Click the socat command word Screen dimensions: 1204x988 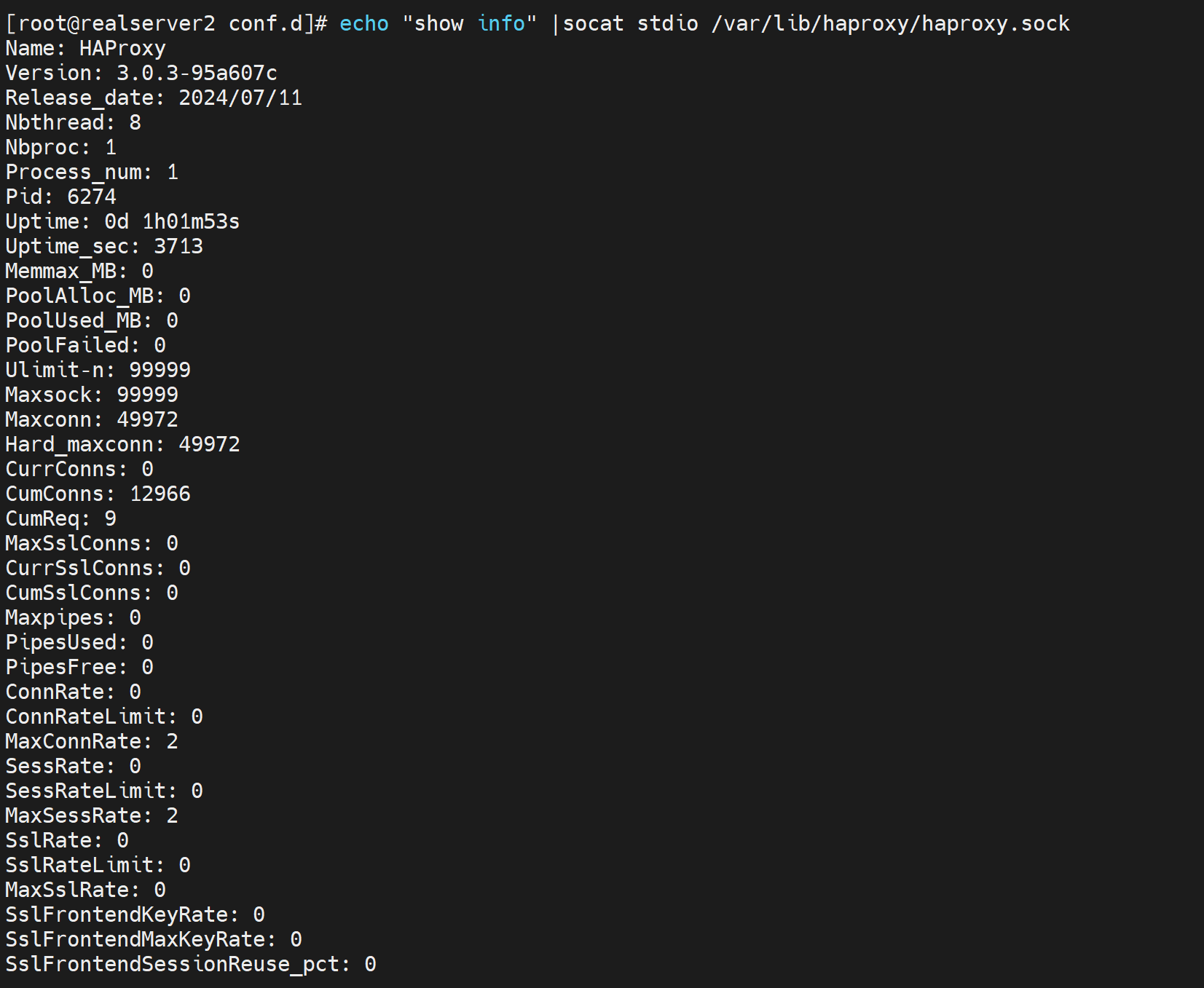[x=593, y=23]
